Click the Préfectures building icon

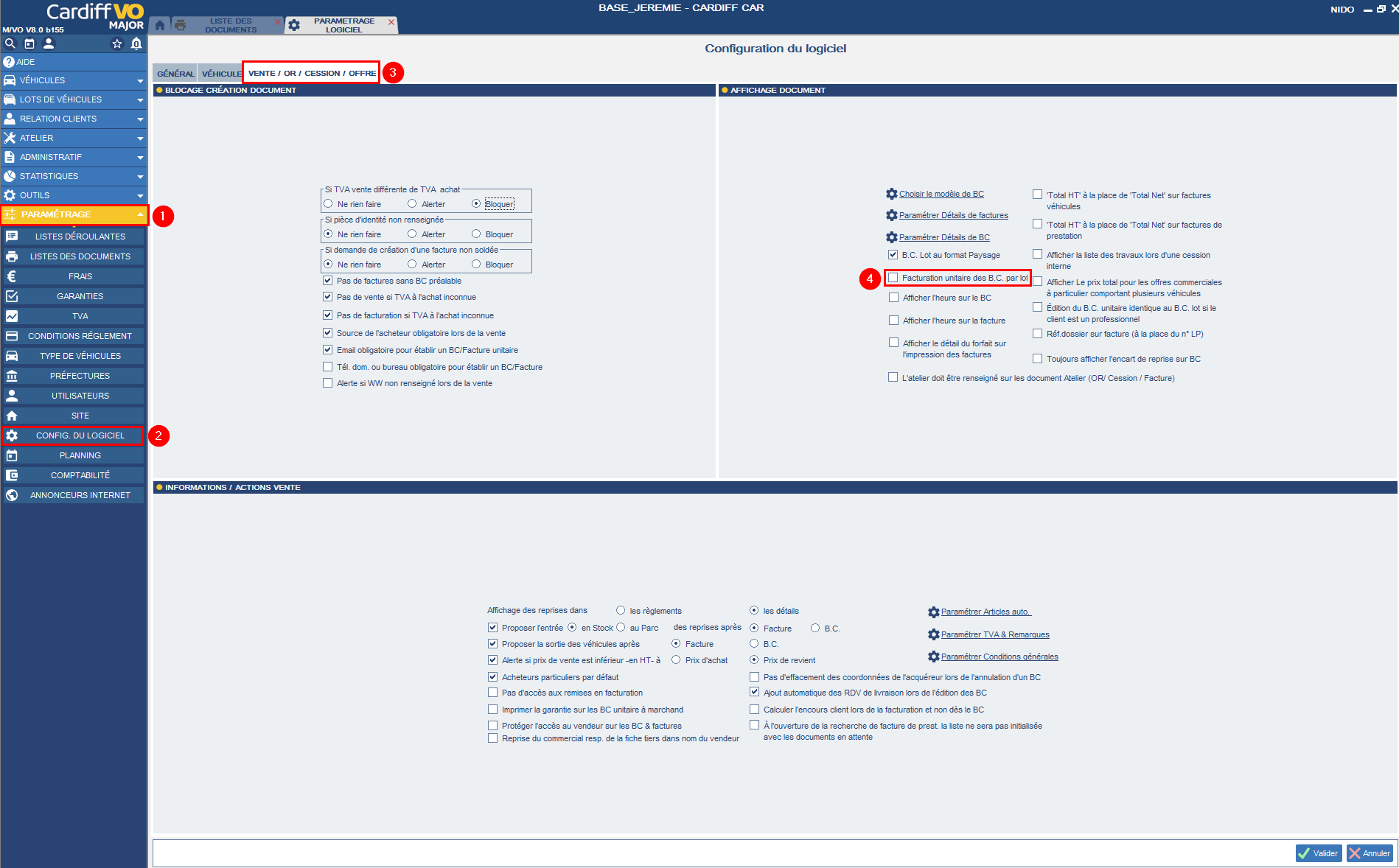(12, 376)
